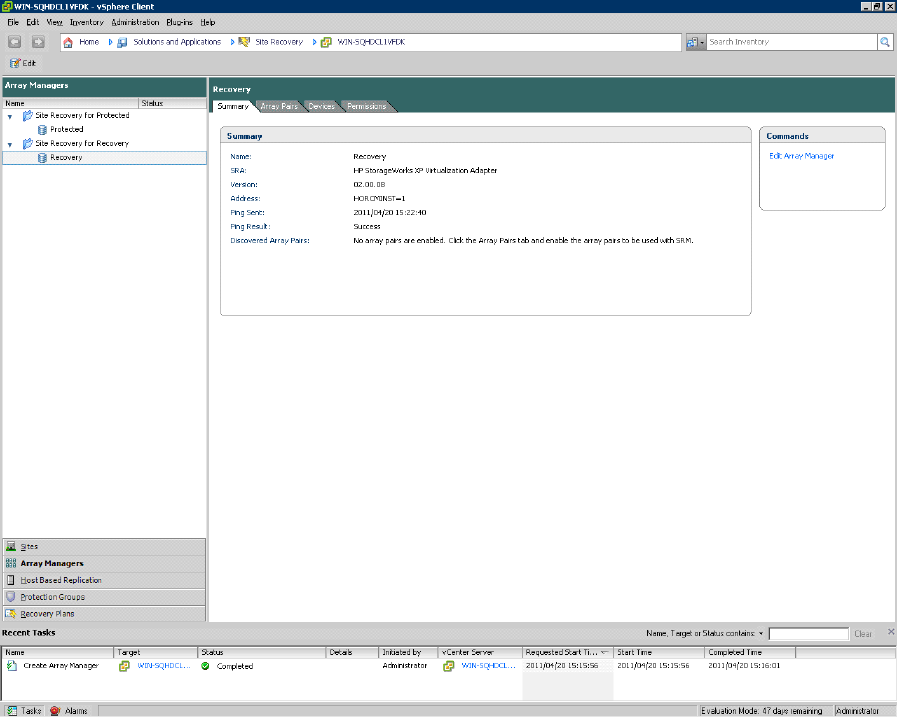
Task: Switch to the Array Pairs tab
Action: [279, 106]
